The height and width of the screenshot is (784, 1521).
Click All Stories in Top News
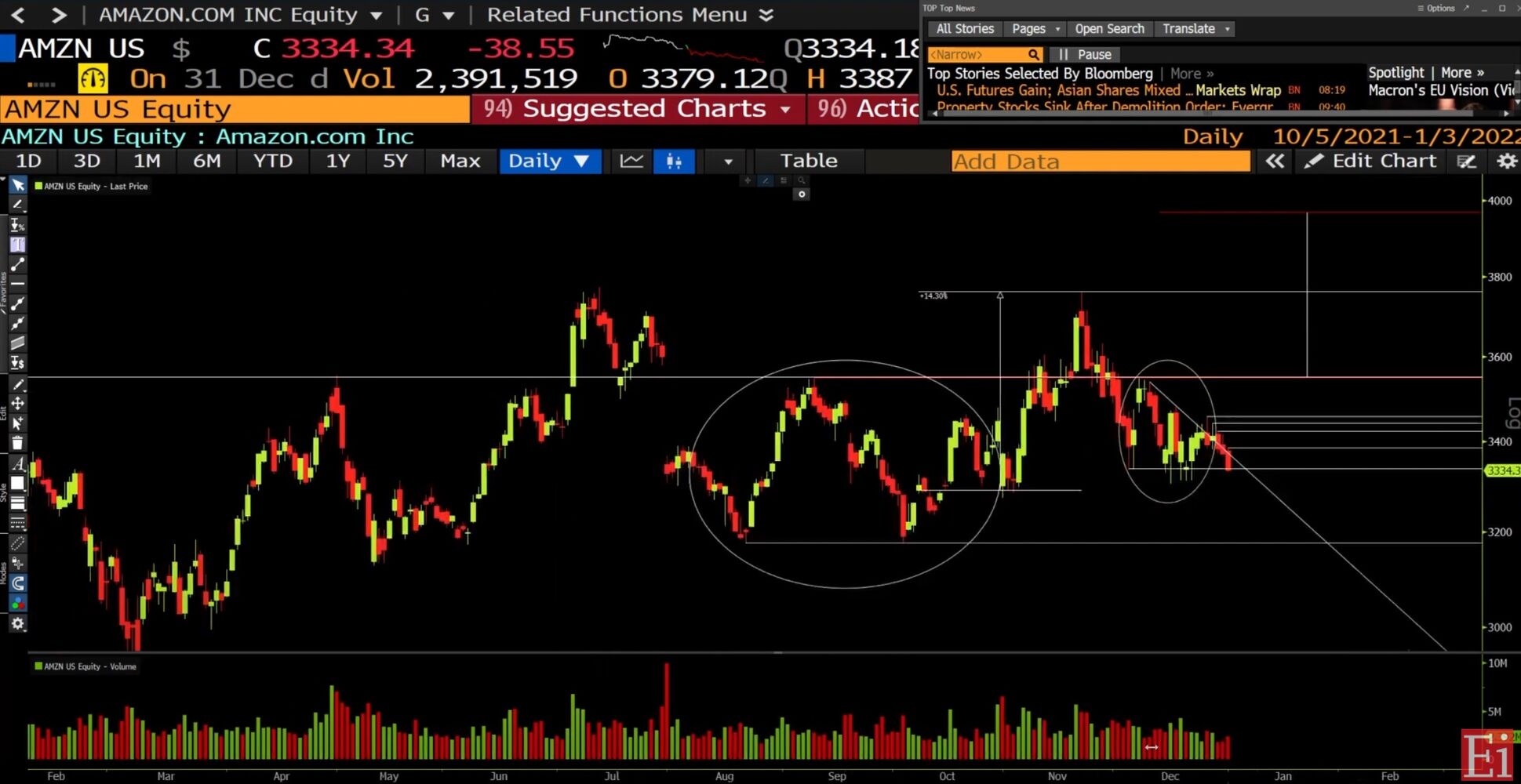coord(965,29)
